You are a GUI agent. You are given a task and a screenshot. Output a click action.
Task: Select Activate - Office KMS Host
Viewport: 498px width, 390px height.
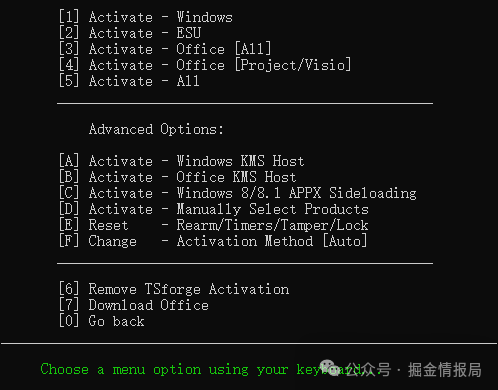click(x=178, y=177)
